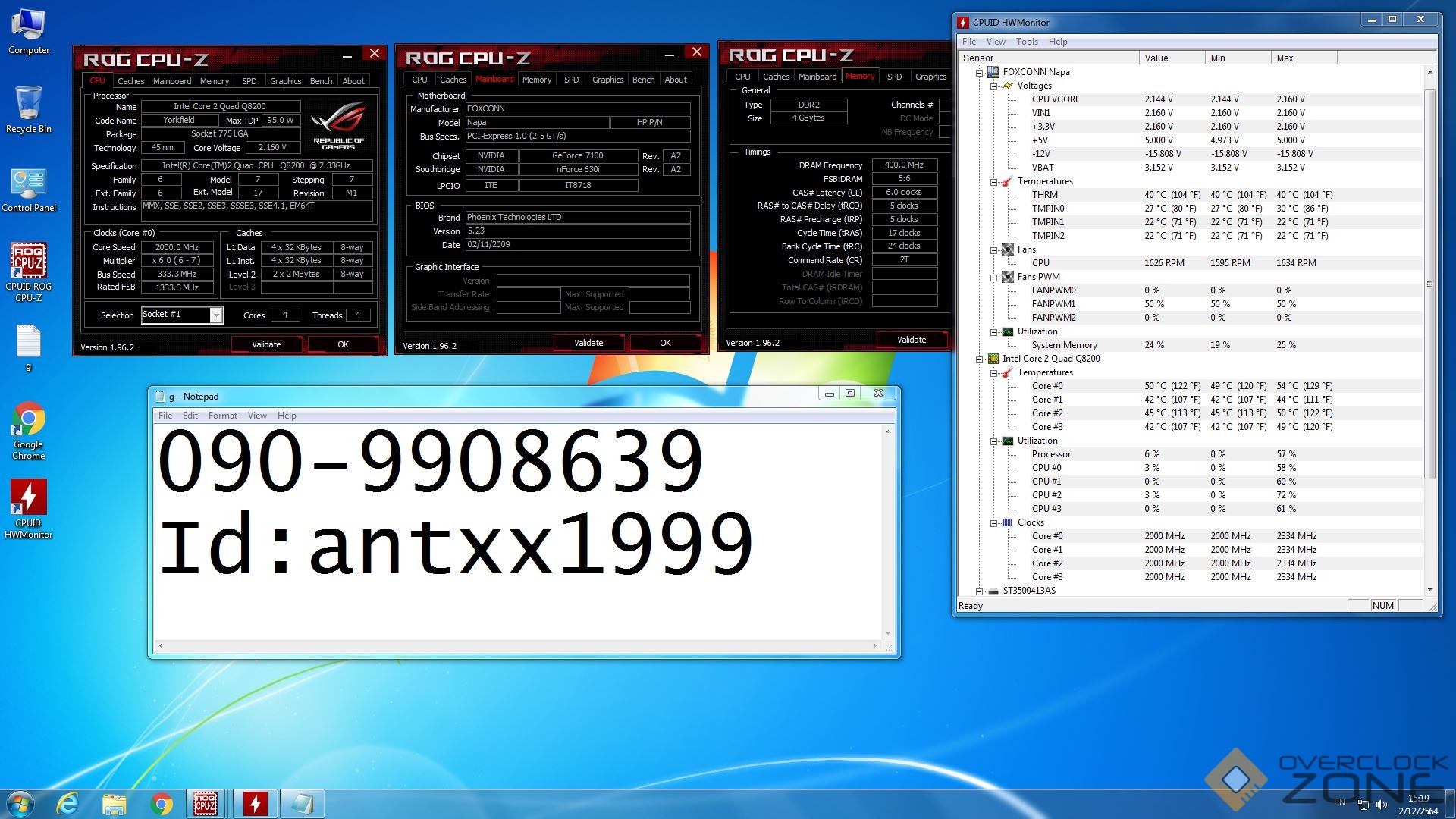Click OK in the middle CPU-Z window
1456x819 pixels.
[665, 343]
